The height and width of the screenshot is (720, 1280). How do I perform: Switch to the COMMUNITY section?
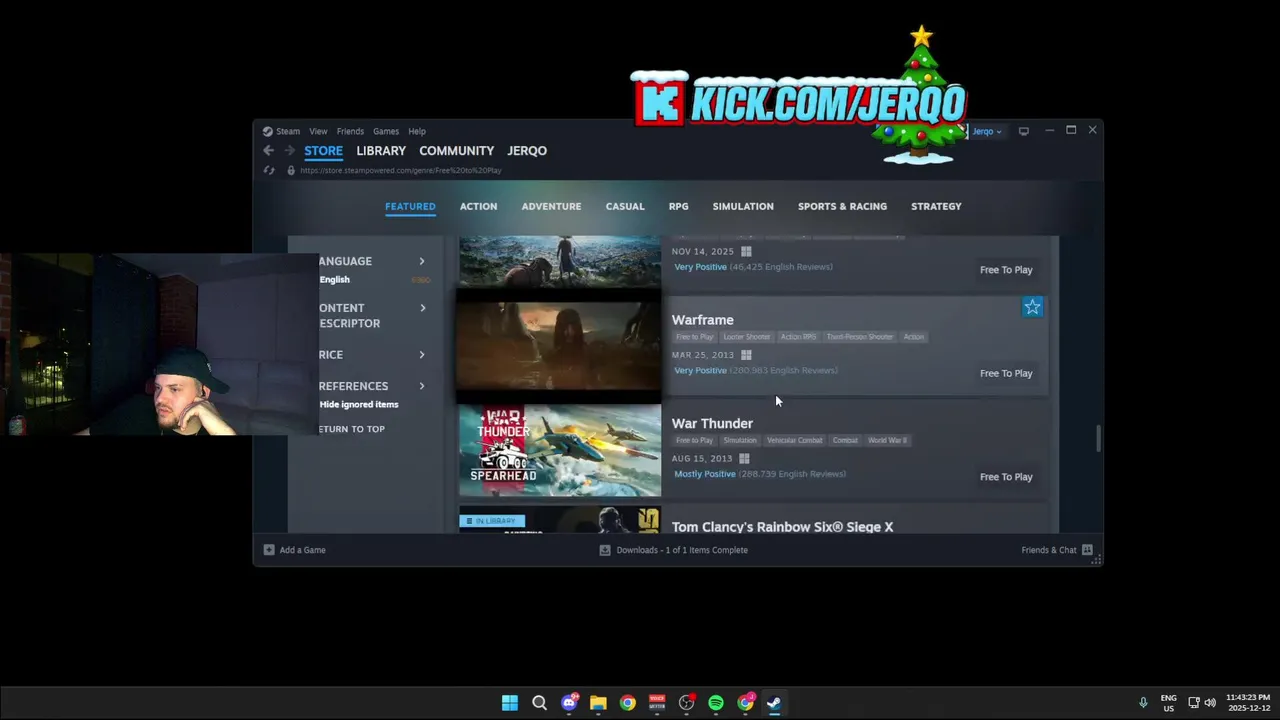(x=457, y=151)
